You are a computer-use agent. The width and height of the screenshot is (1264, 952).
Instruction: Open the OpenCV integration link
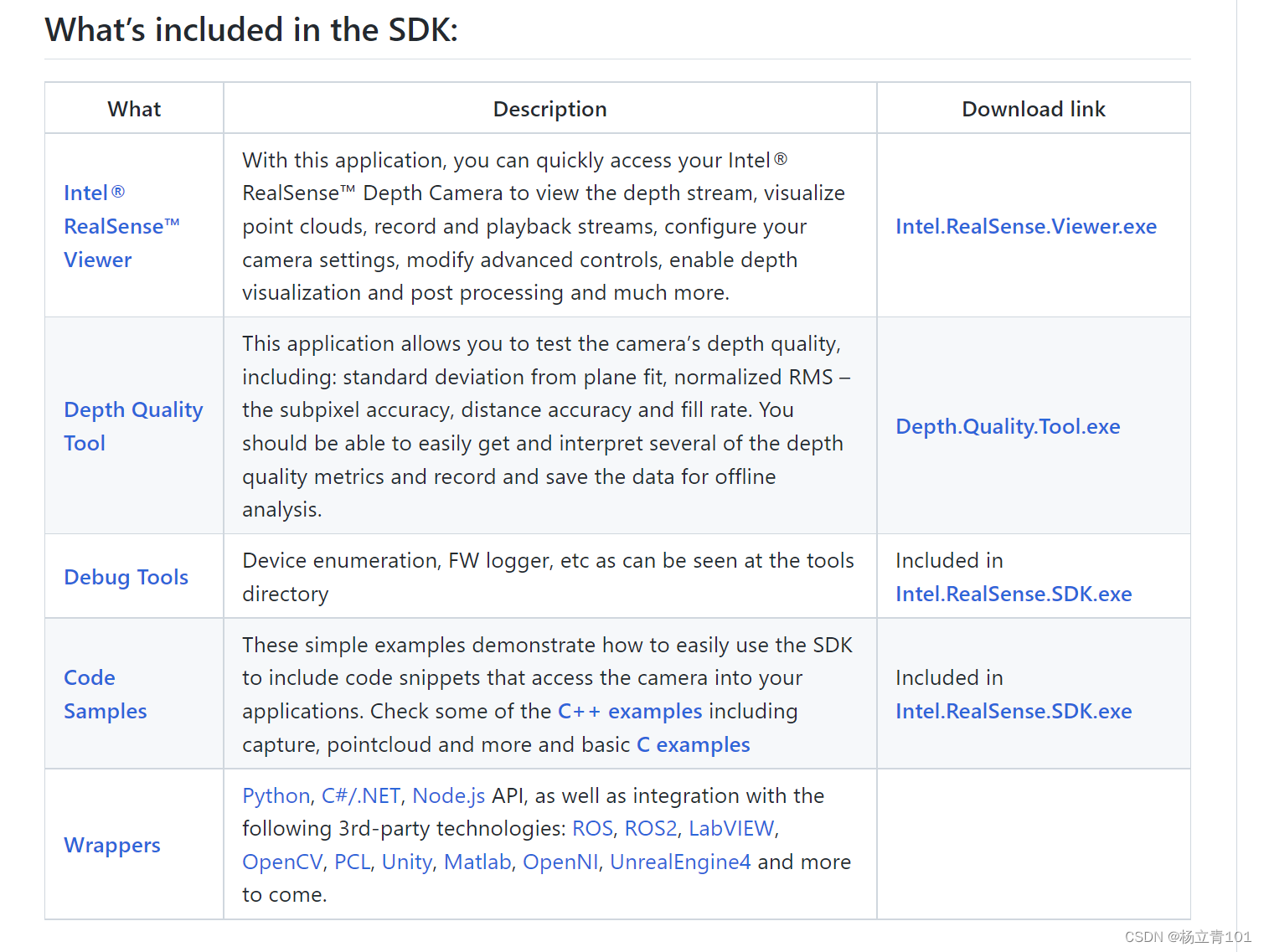281,862
